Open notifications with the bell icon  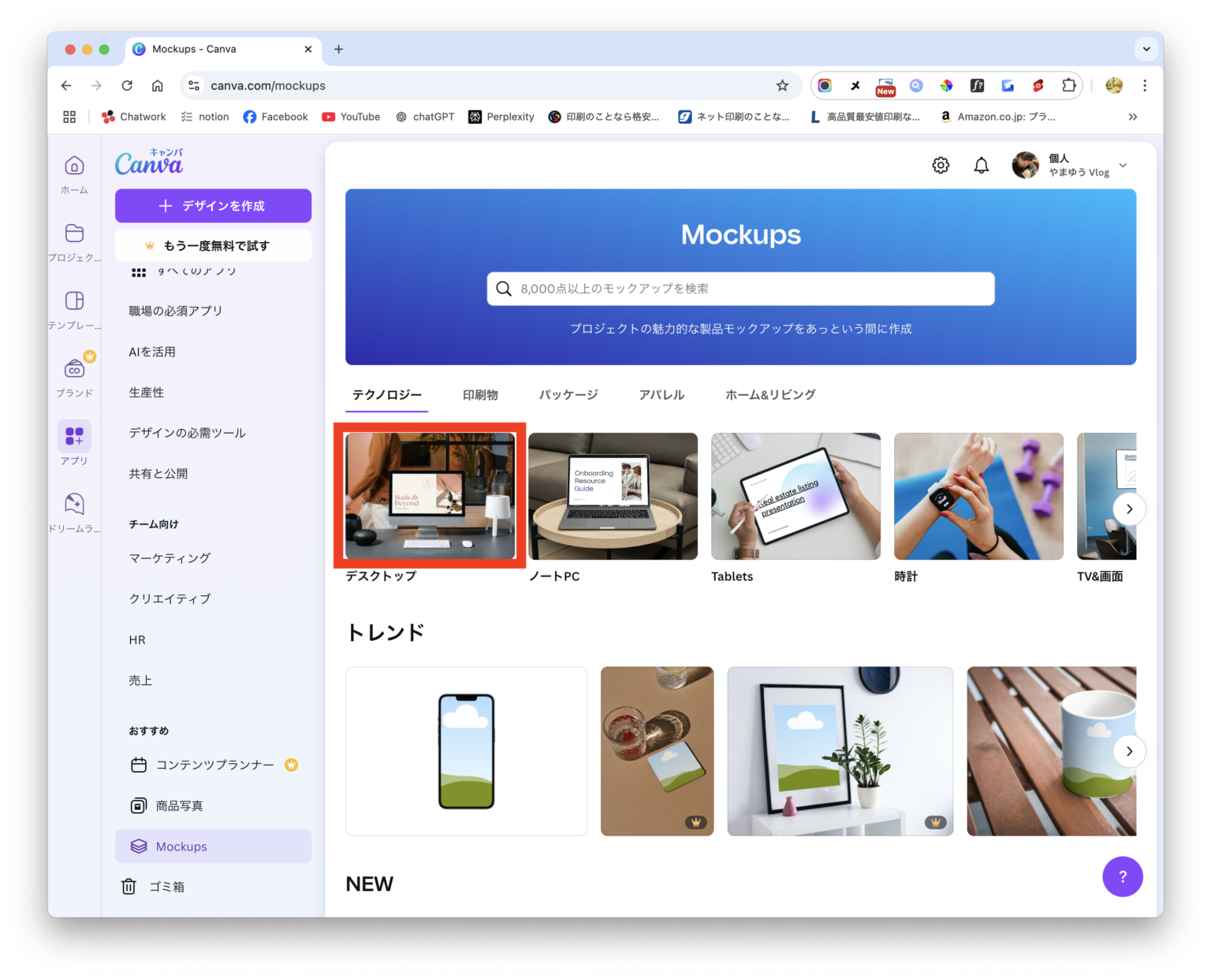[x=981, y=165]
